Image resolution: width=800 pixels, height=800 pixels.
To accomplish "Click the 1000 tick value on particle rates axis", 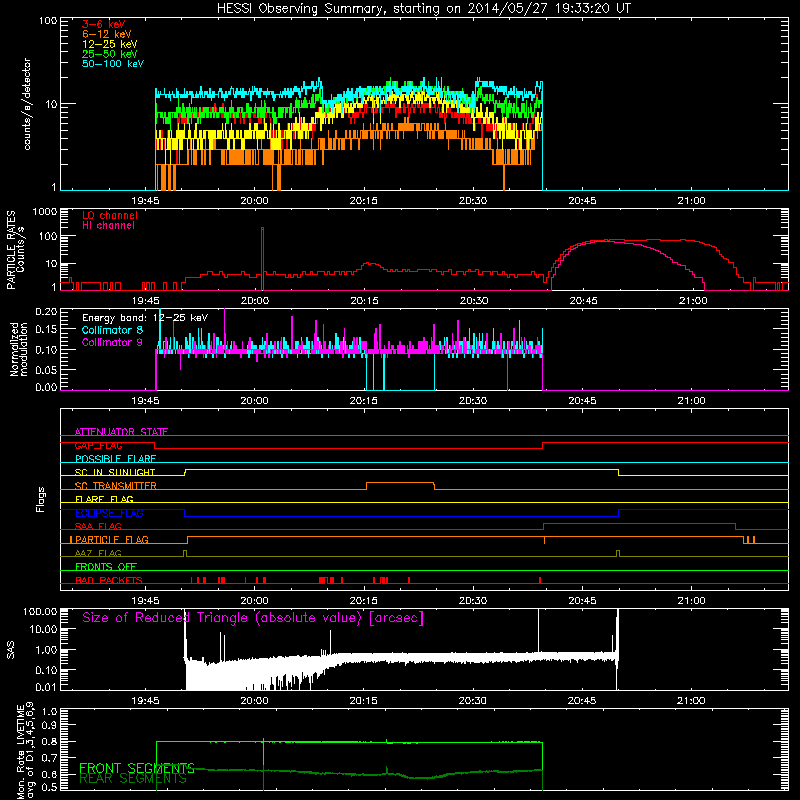I will point(44,212).
